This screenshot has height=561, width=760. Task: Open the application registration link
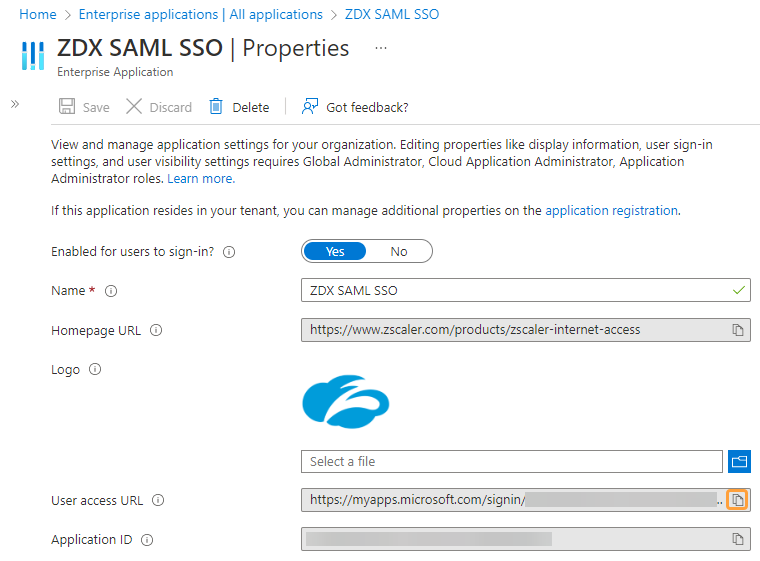coord(611,210)
